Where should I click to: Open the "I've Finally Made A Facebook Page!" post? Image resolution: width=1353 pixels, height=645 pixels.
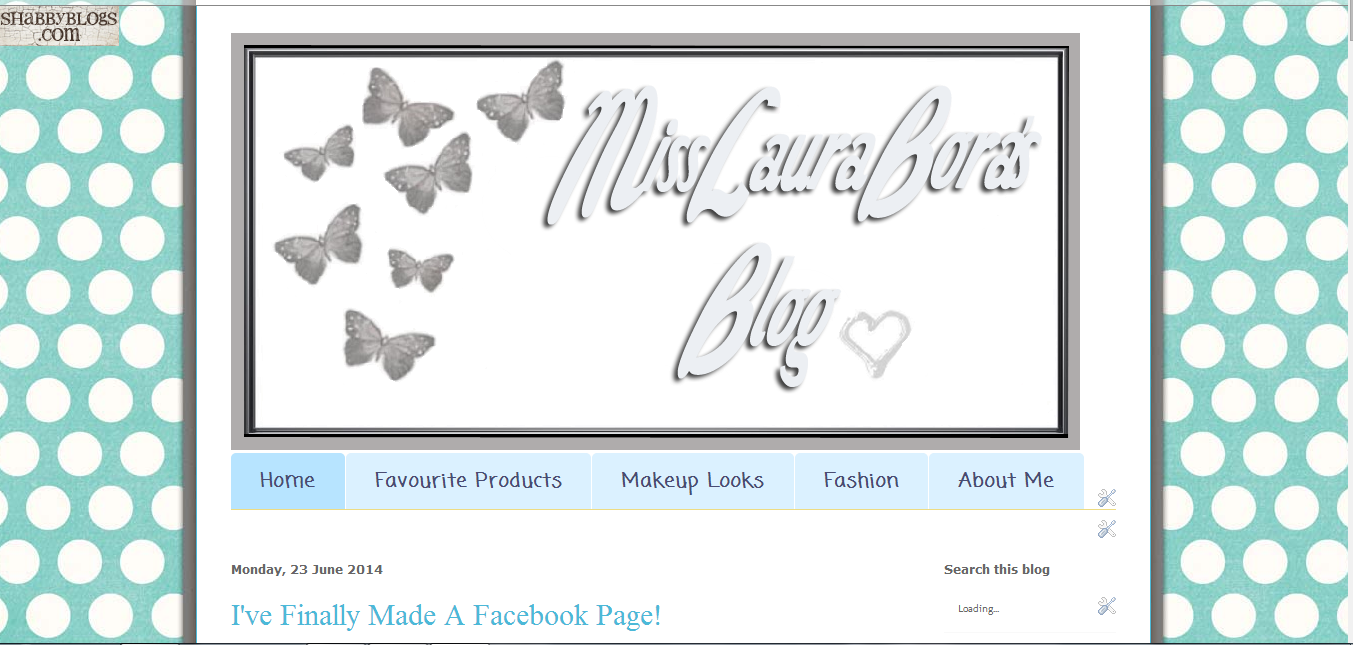pyautogui.click(x=446, y=615)
